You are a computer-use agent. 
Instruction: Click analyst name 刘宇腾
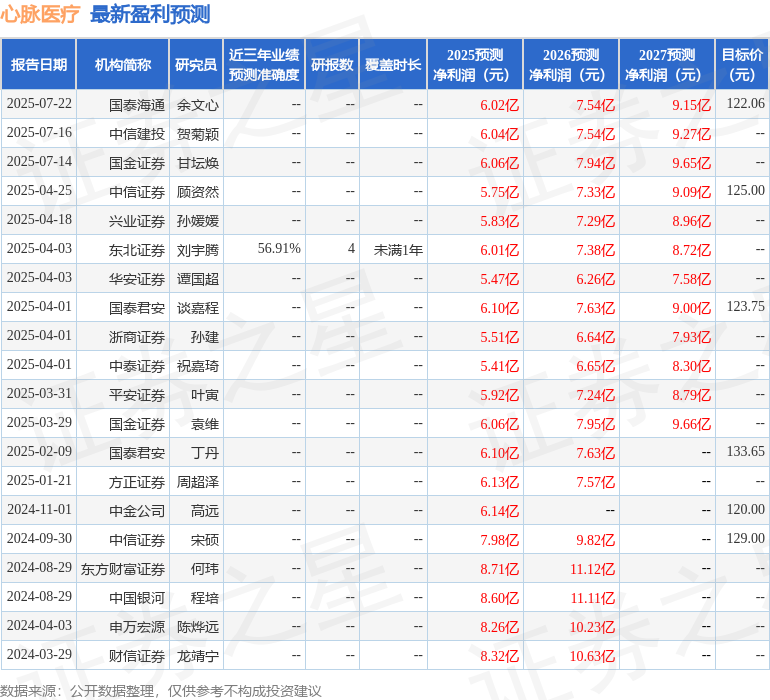198,249
